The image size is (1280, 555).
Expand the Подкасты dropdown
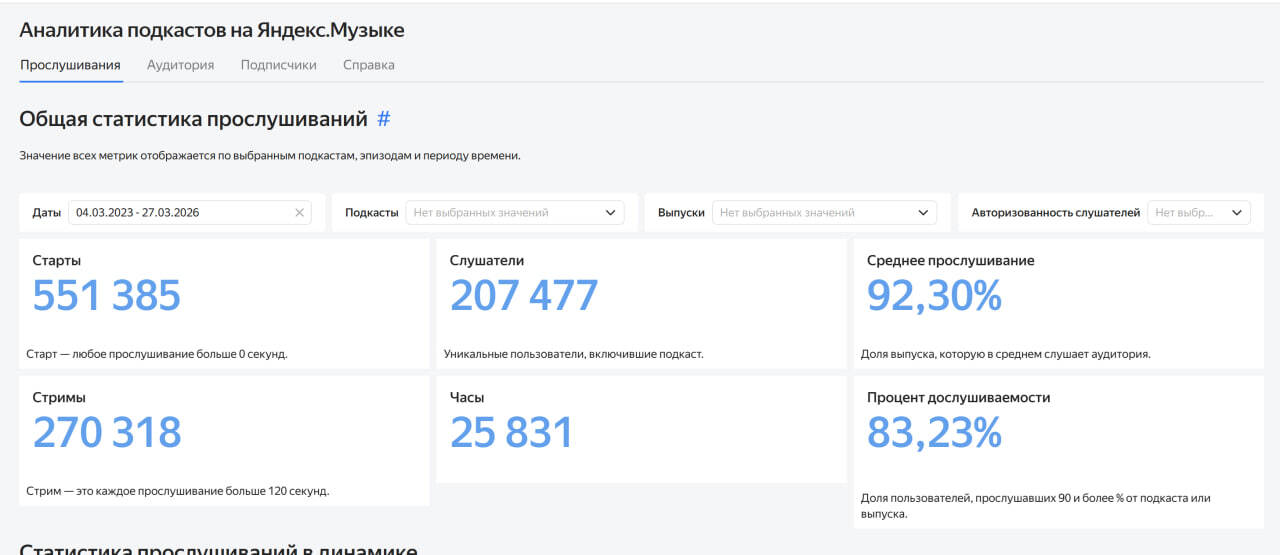(514, 212)
